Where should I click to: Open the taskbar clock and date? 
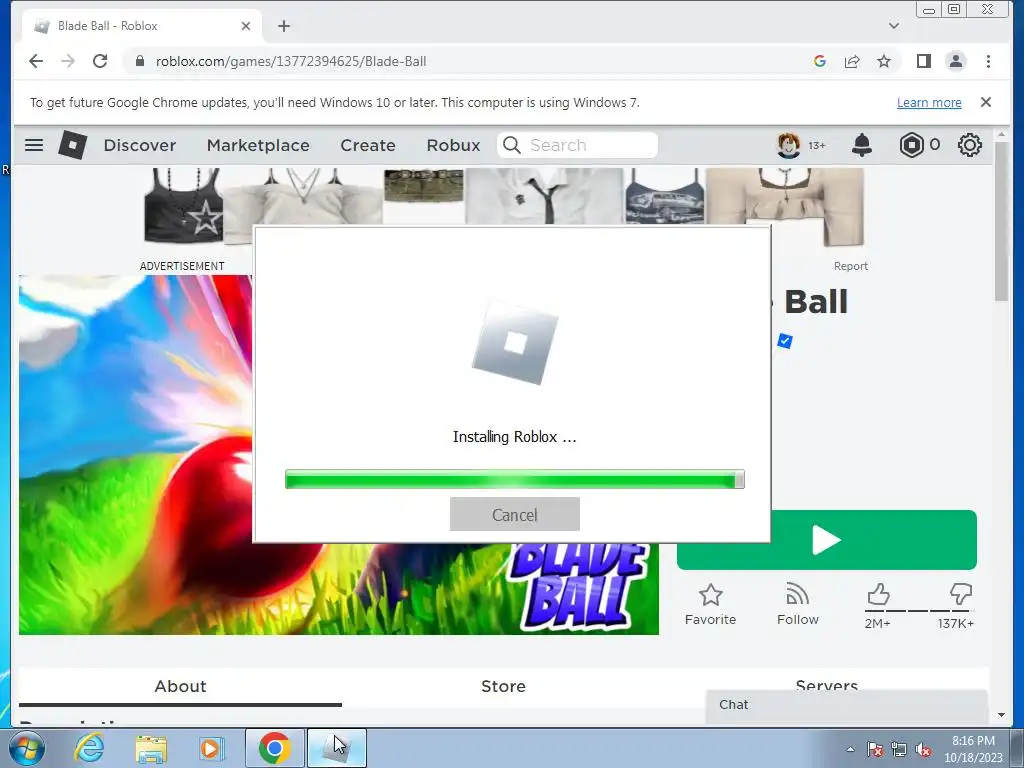pyautogui.click(x=973, y=749)
